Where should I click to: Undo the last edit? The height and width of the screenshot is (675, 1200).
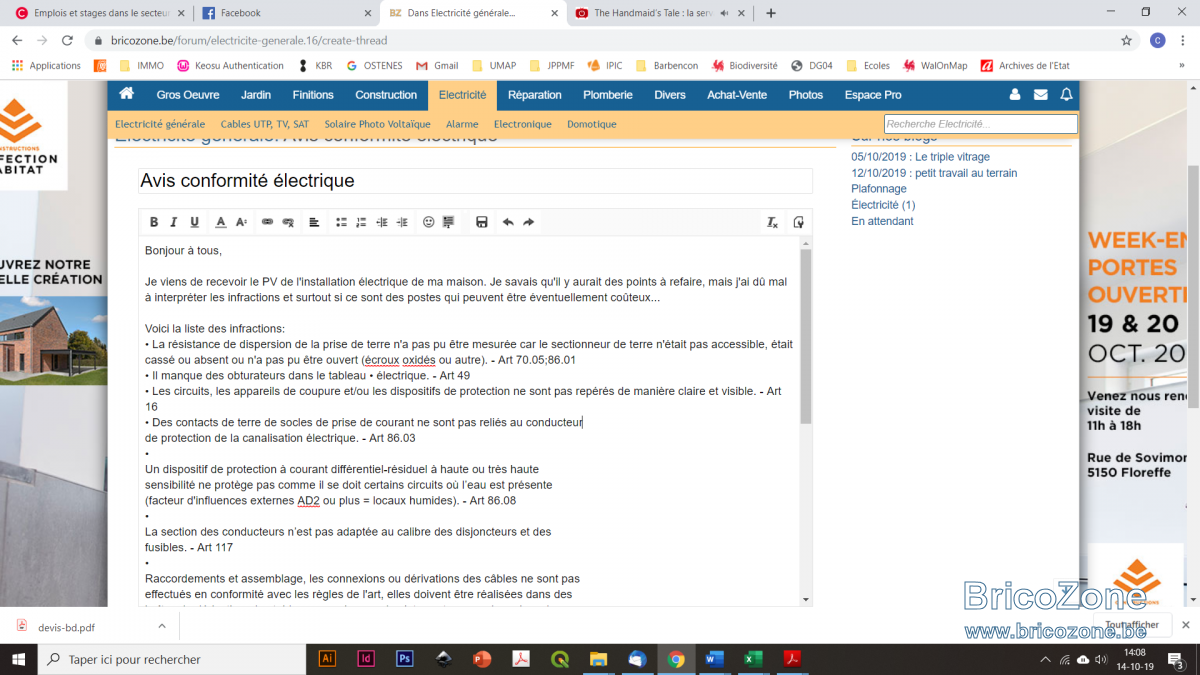pyautogui.click(x=508, y=222)
